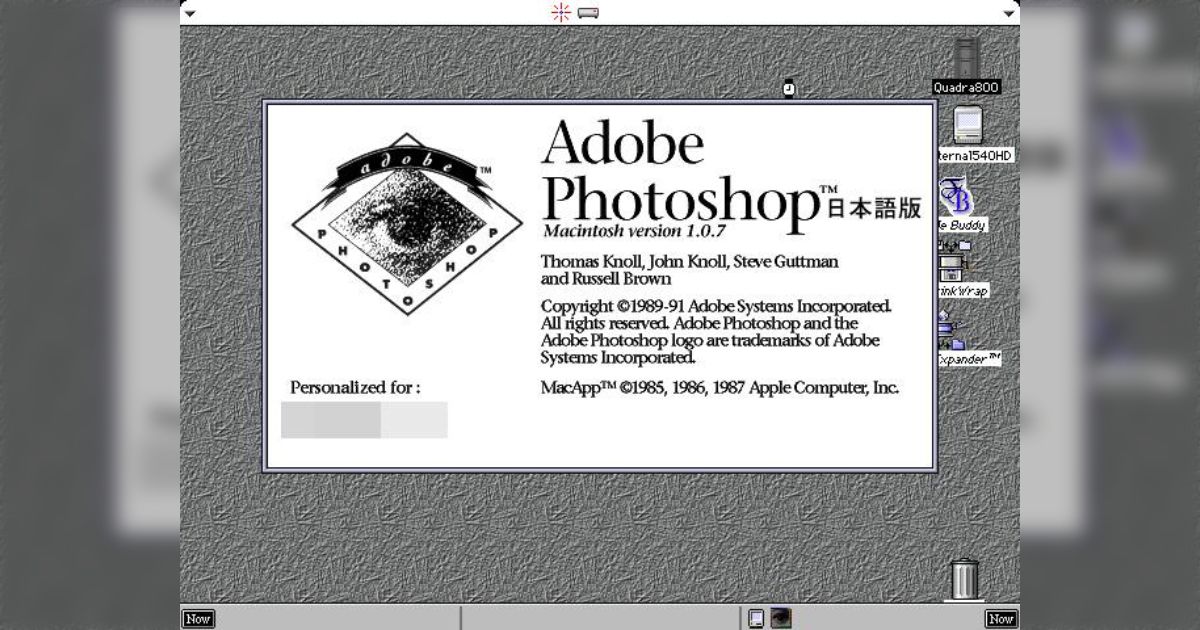Click the Macintosh version 1.0.7 text
This screenshot has height=630, width=1200.
point(634,230)
